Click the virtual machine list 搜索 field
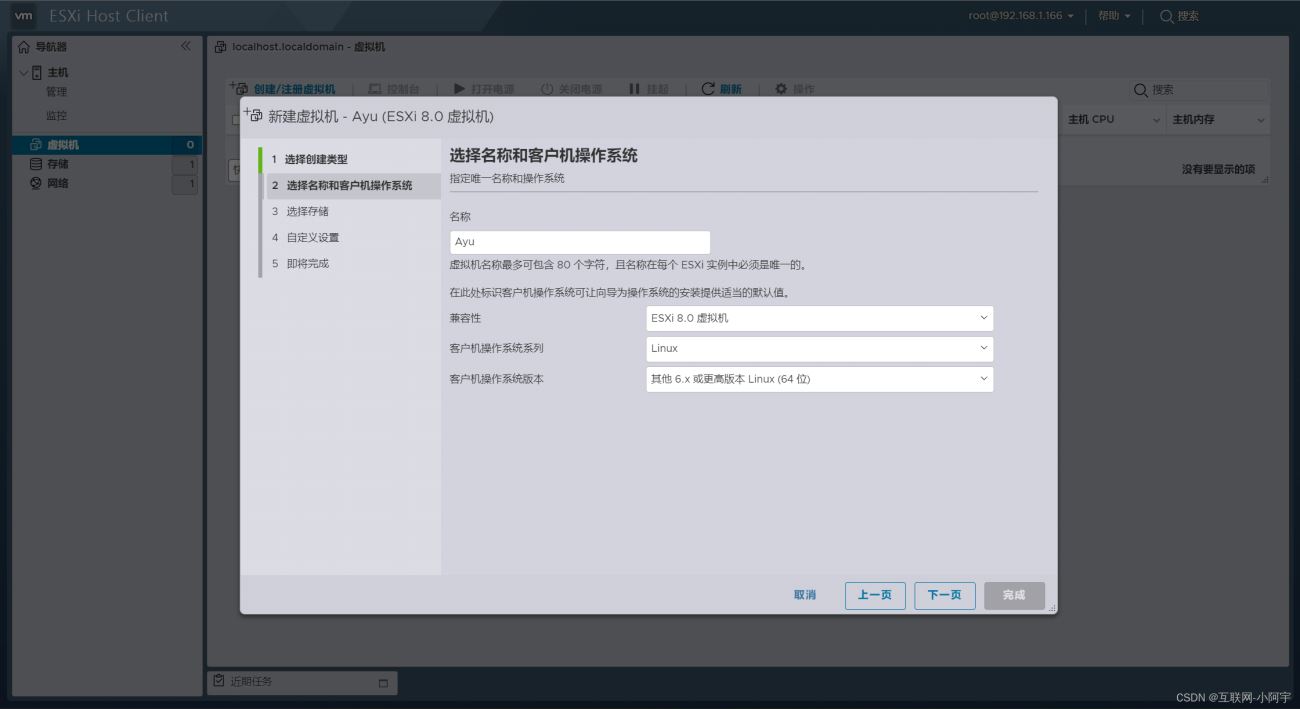The width and height of the screenshot is (1300, 709). pos(1199,90)
